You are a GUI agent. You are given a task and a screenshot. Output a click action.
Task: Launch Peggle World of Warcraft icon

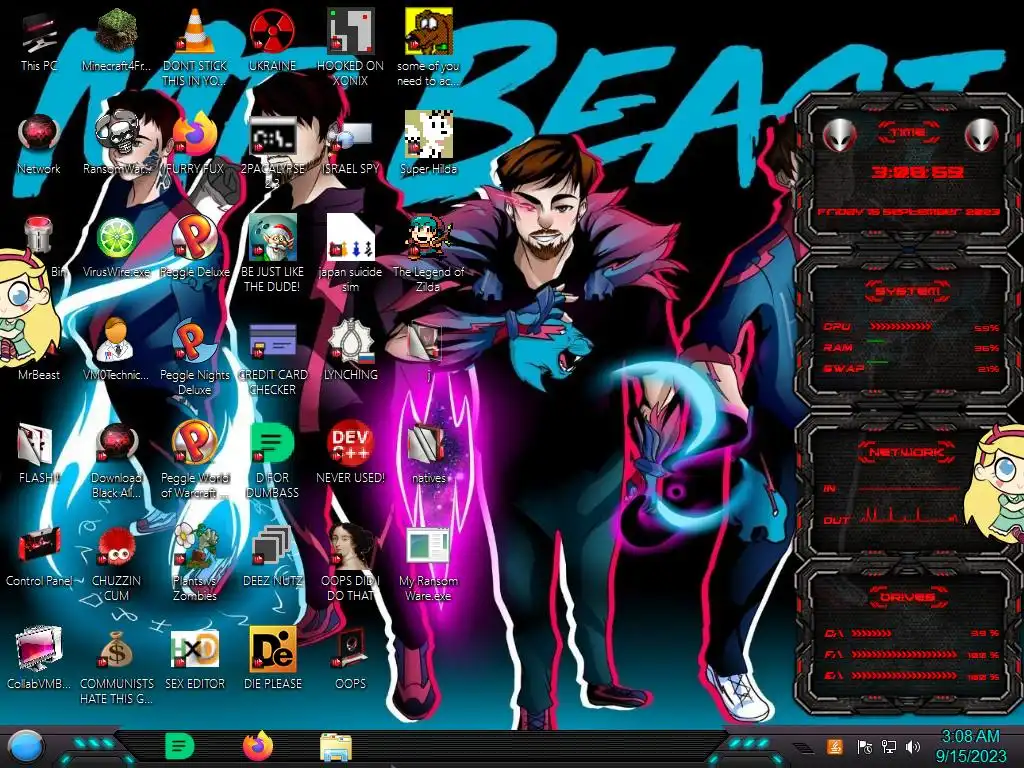pos(195,443)
